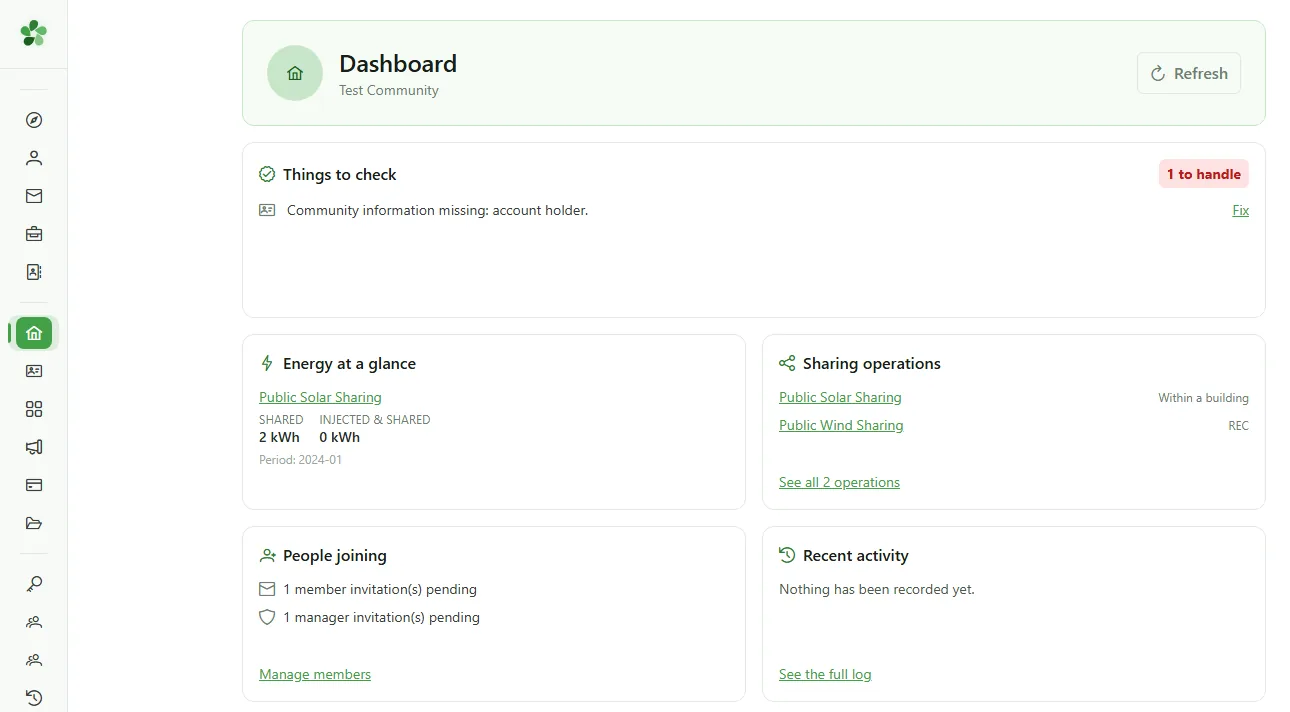Click the history icon beside Recent activity heading

pos(787,555)
